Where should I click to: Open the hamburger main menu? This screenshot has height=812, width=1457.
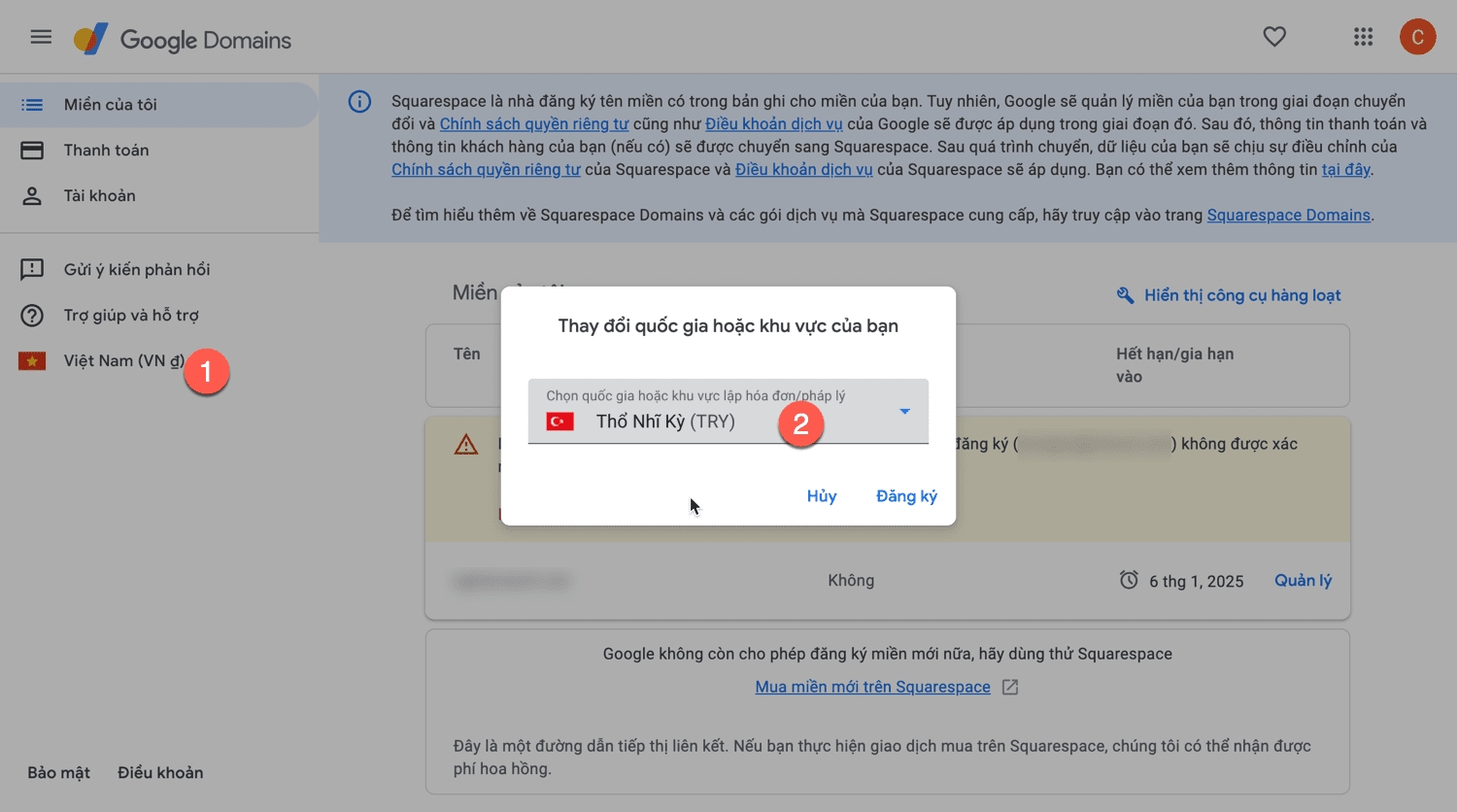(41, 37)
